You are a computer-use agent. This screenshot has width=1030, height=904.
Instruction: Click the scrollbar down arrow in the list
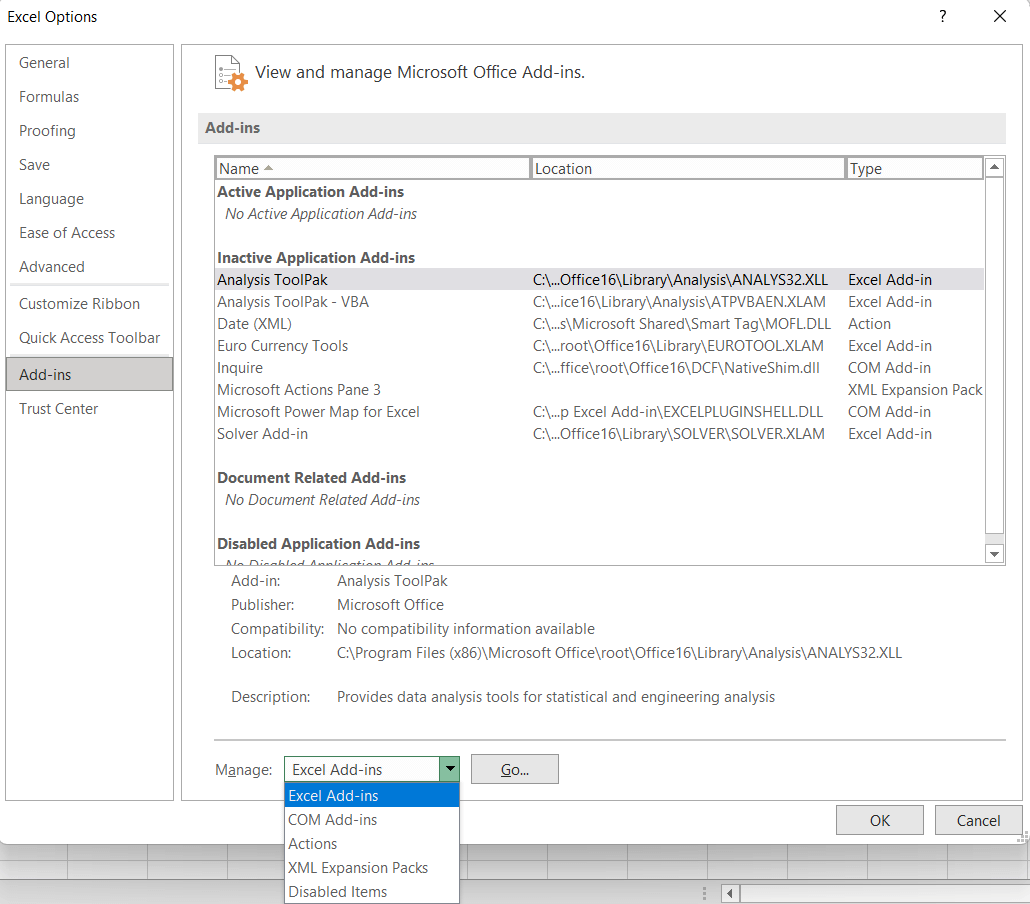(995, 553)
